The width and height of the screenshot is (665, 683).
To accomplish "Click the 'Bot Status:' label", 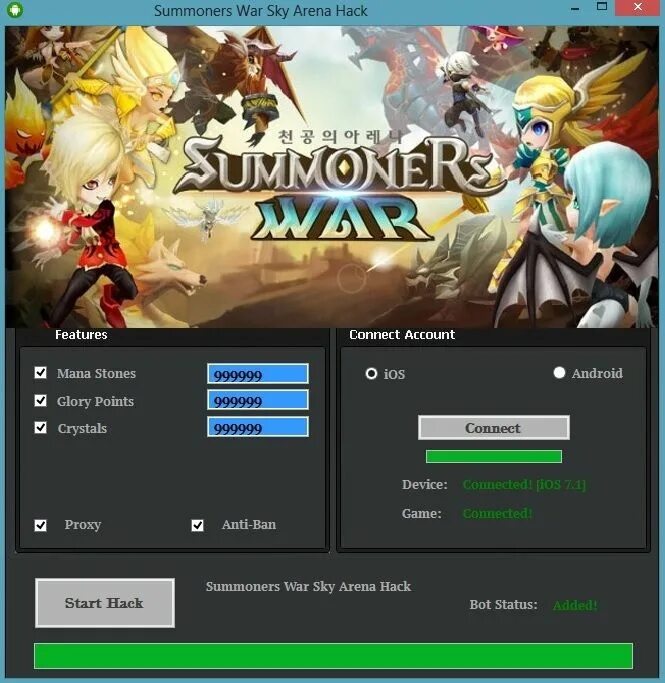I will 503,605.
